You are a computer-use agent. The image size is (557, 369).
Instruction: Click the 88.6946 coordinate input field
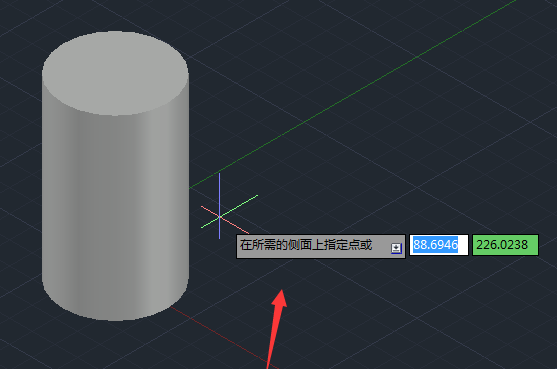click(x=439, y=245)
